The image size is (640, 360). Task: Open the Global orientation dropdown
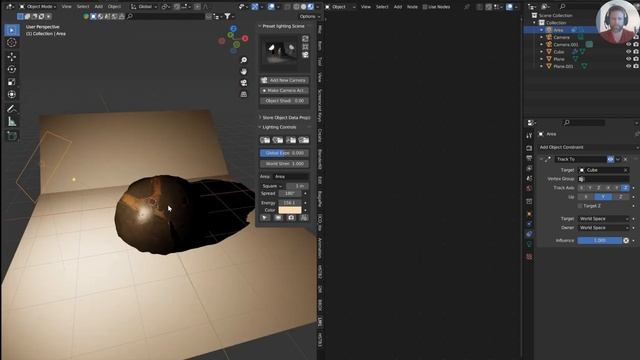[144, 7]
